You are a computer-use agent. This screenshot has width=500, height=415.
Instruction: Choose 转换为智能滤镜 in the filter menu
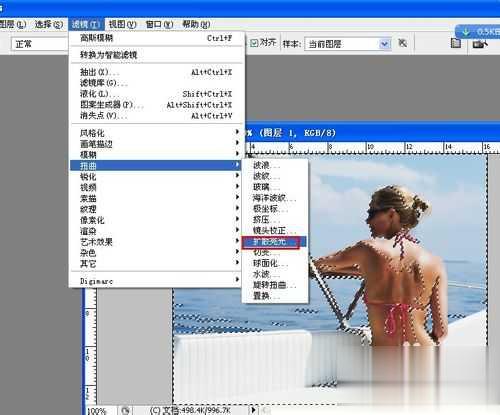click(x=157, y=55)
